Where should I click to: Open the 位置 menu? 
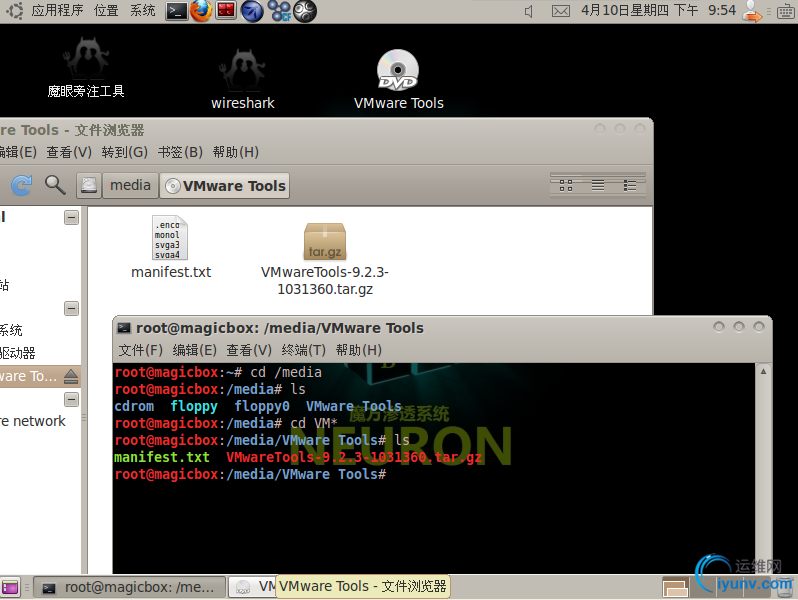[106, 11]
